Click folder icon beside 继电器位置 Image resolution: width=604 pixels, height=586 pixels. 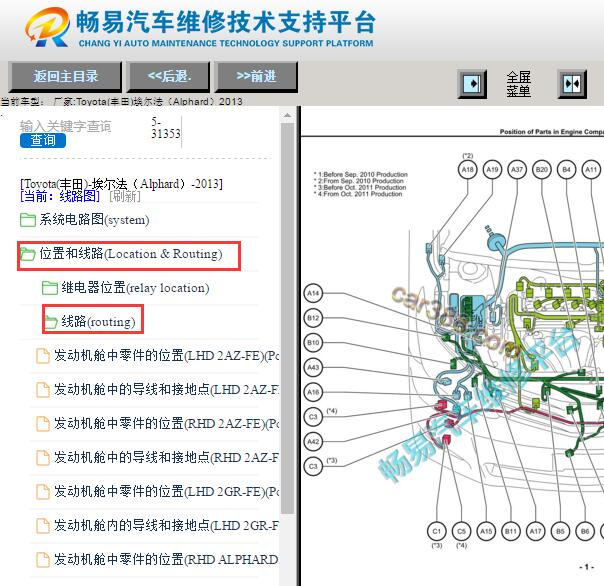(50, 288)
